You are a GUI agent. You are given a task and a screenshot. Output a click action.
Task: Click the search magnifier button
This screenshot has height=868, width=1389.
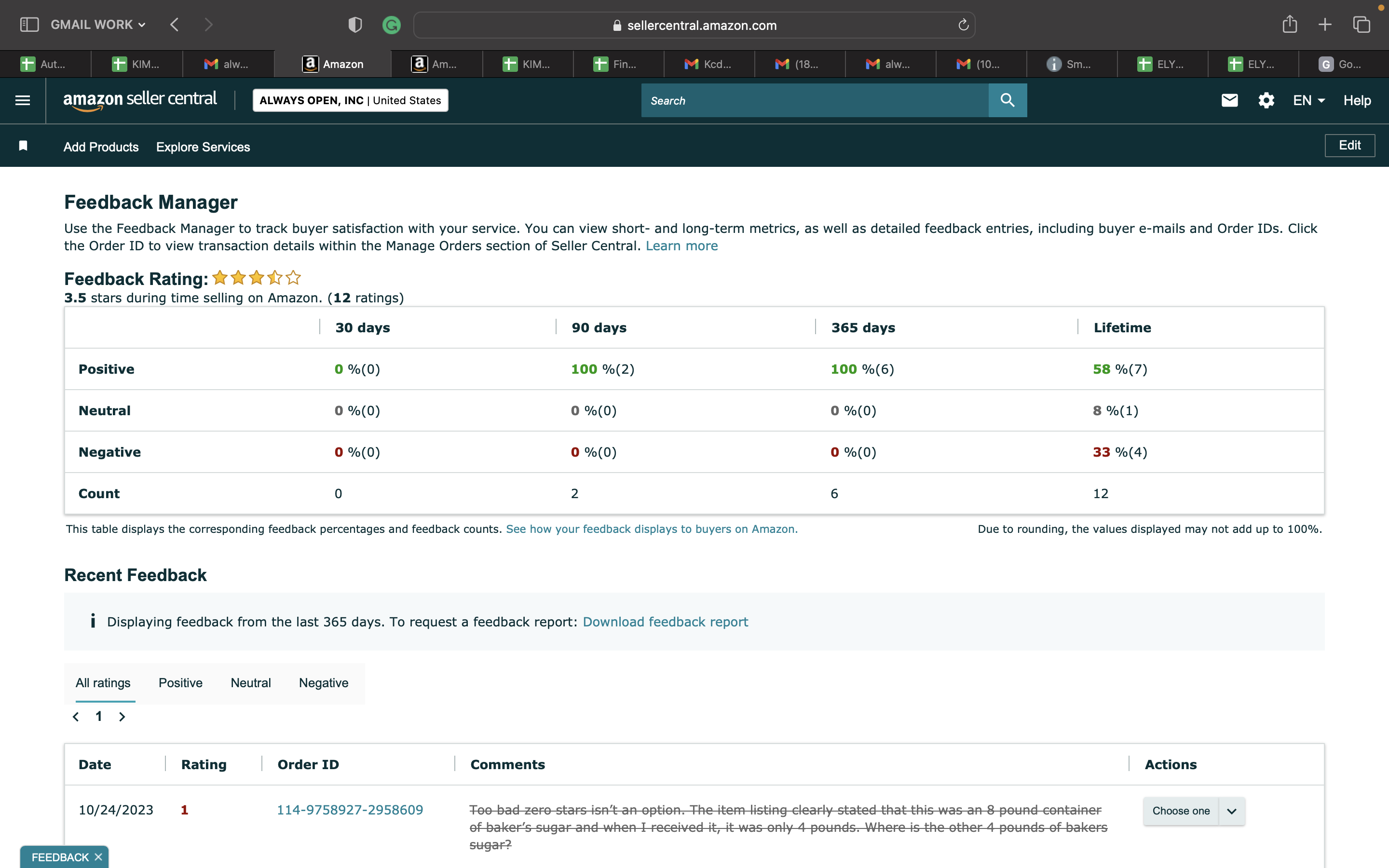pos(1008,100)
